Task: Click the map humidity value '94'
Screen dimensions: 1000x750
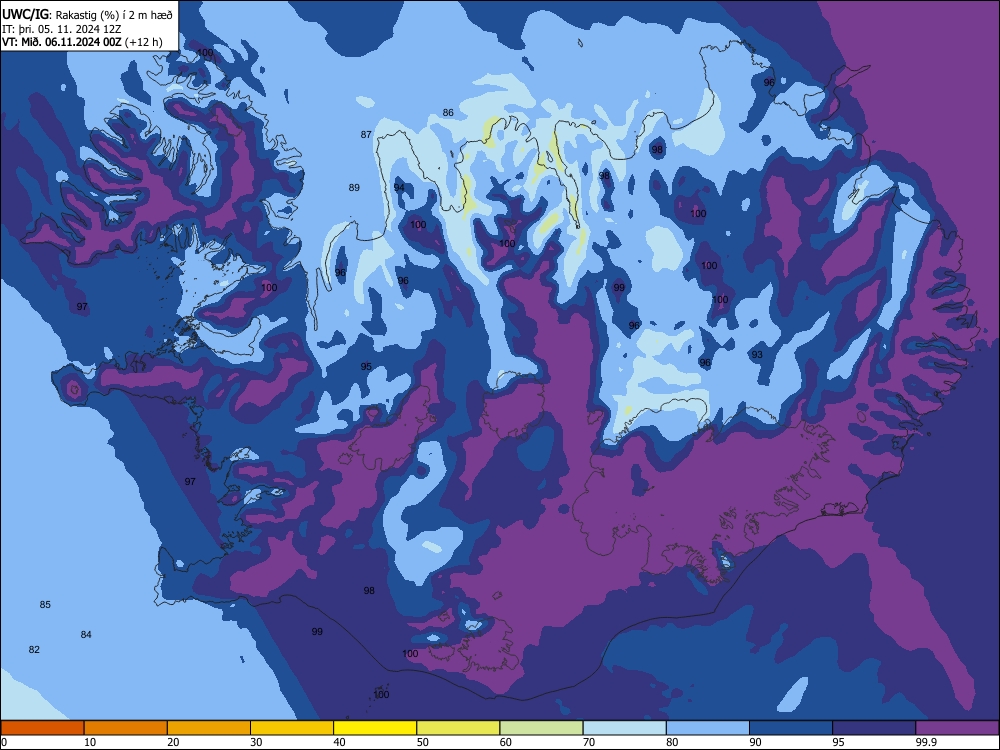Action: [x=399, y=188]
